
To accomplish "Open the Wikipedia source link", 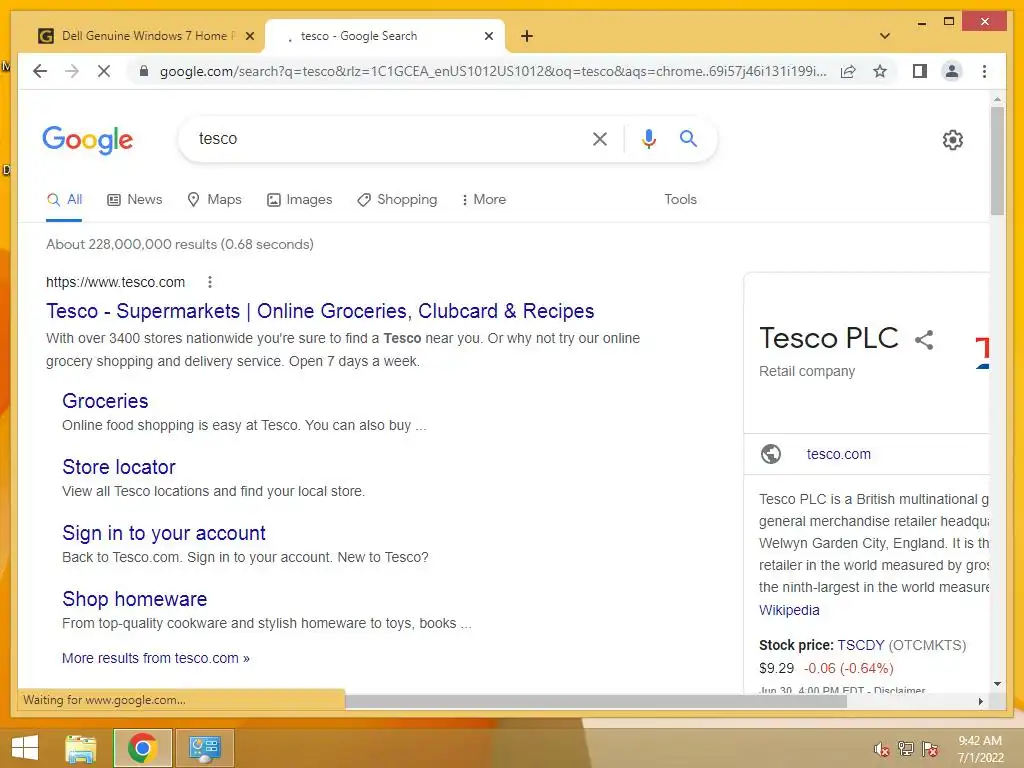I will [x=789, y=610].
